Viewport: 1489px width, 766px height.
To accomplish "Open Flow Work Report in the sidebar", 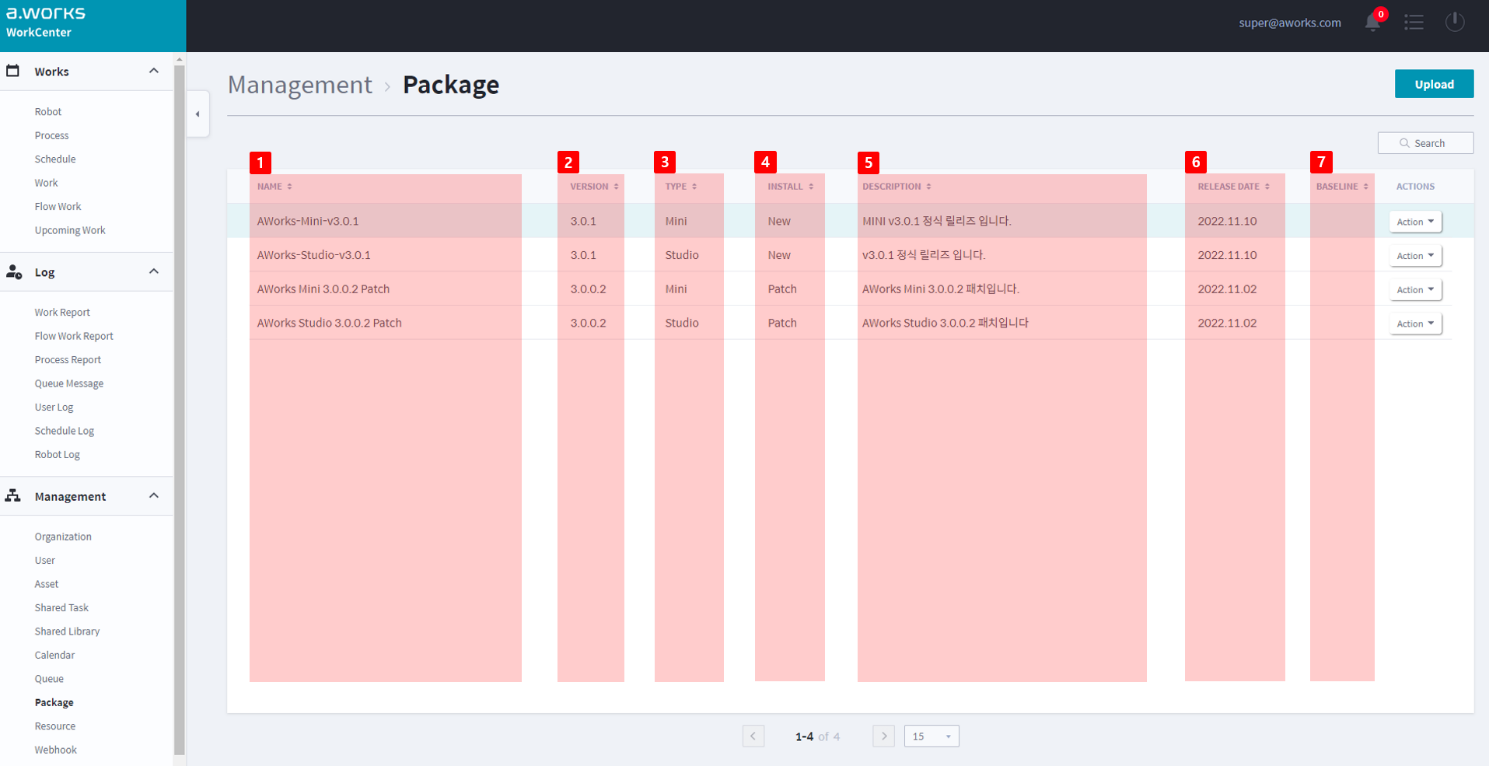I will pos(74,336).
